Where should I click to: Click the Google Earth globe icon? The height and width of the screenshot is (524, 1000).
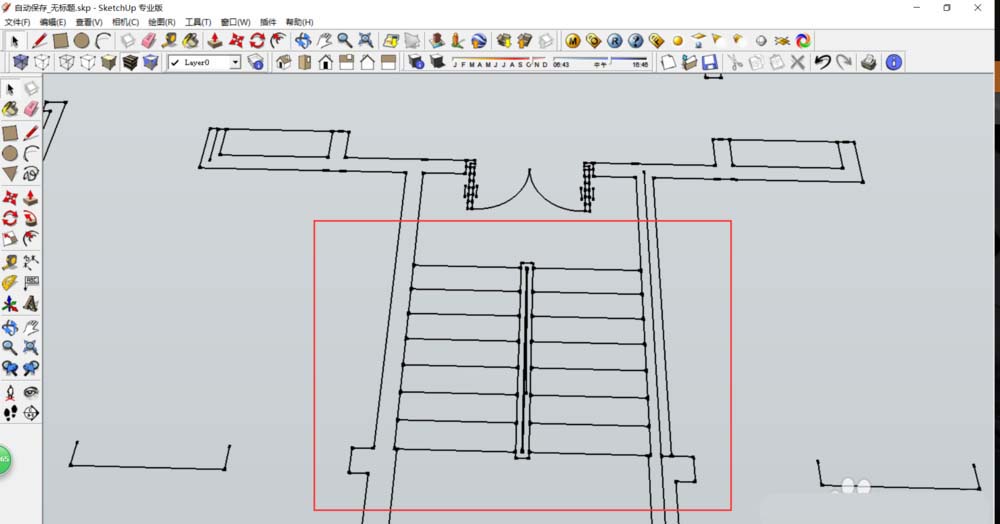pyautogui.click(x=479, y=41)
